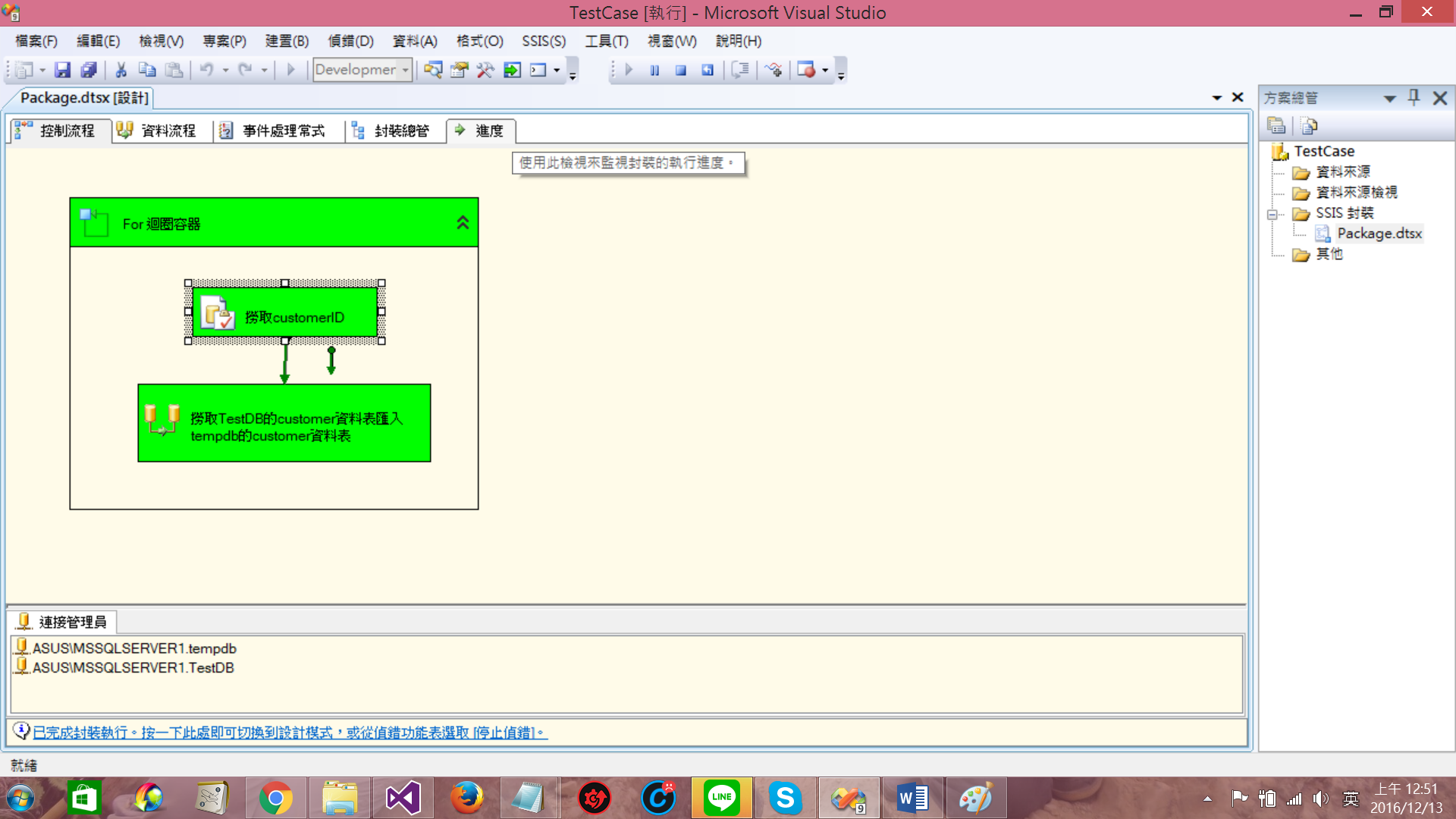
Task: Click the Solution Explorer properties icon
Action: point(1276,126)
